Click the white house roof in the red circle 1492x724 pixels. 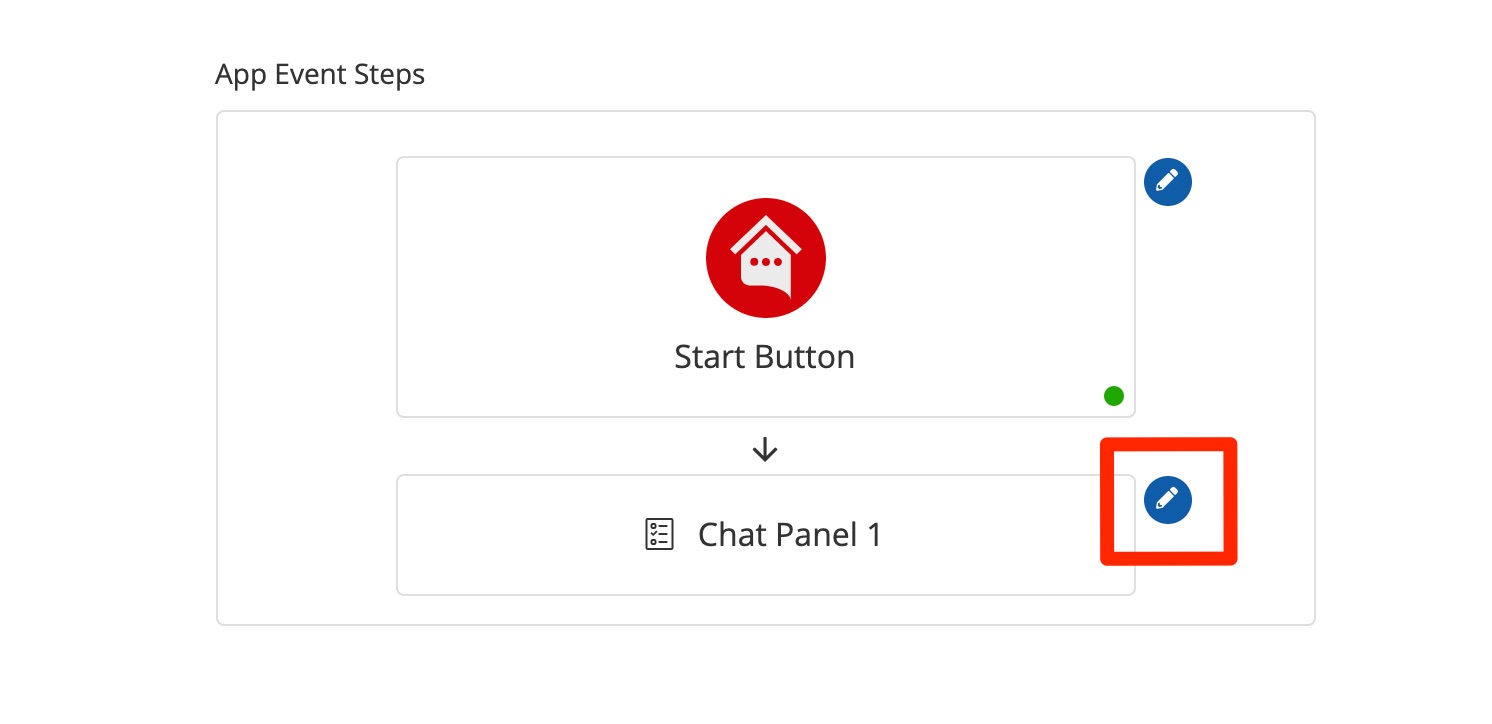click(x=765, y=230)
